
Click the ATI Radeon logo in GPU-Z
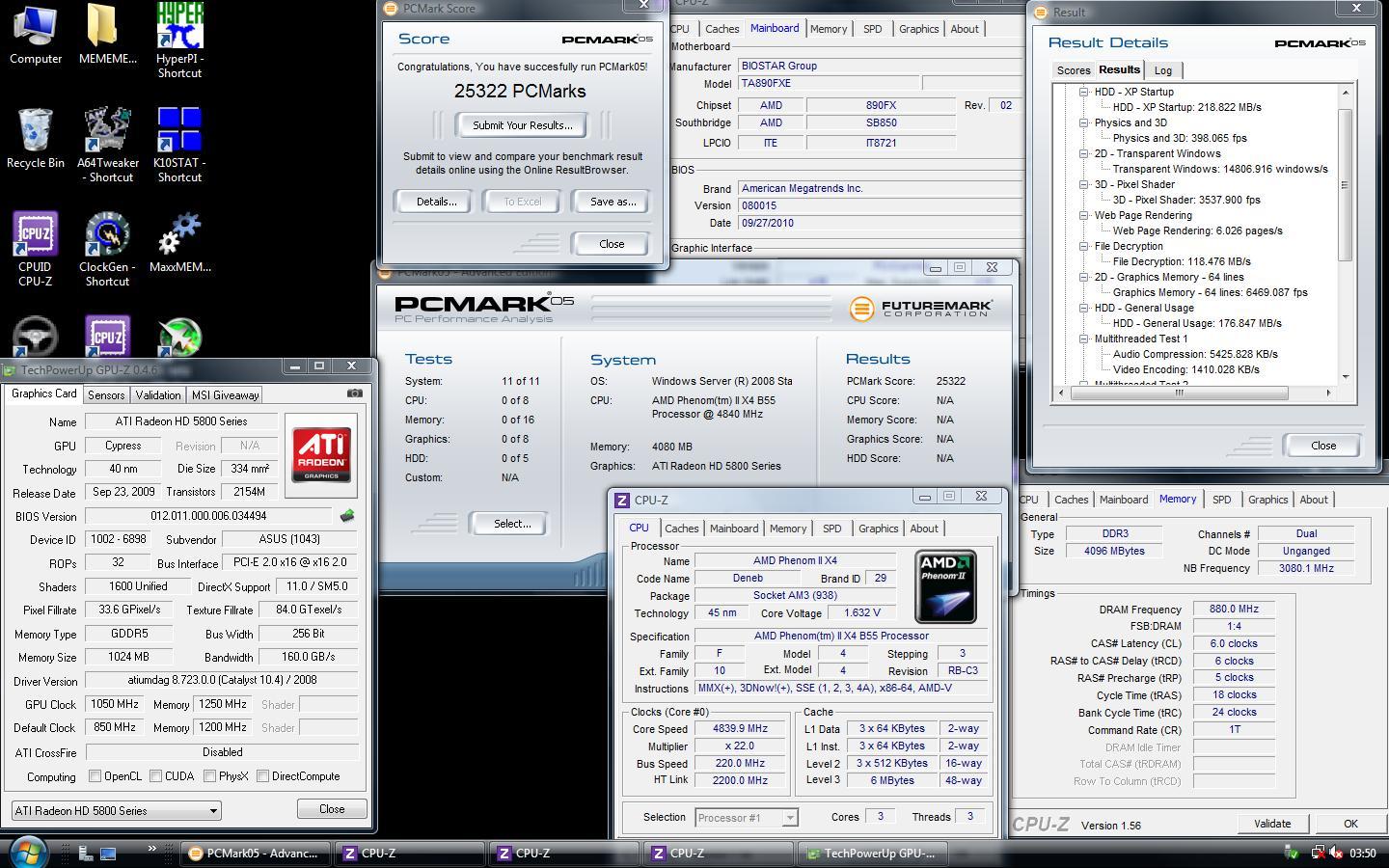point(321,455)
